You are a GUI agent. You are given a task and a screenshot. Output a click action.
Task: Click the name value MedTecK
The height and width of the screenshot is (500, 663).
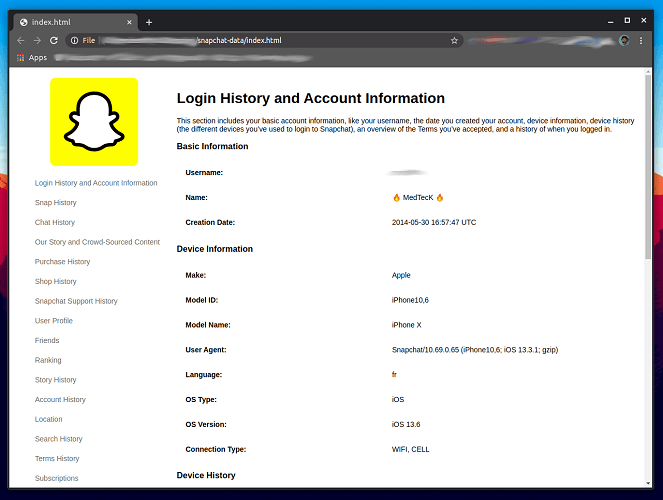[418, 197]
